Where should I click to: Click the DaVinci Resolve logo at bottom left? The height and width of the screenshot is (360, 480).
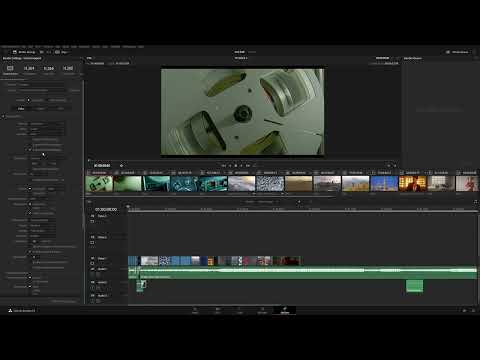(10, 311)
